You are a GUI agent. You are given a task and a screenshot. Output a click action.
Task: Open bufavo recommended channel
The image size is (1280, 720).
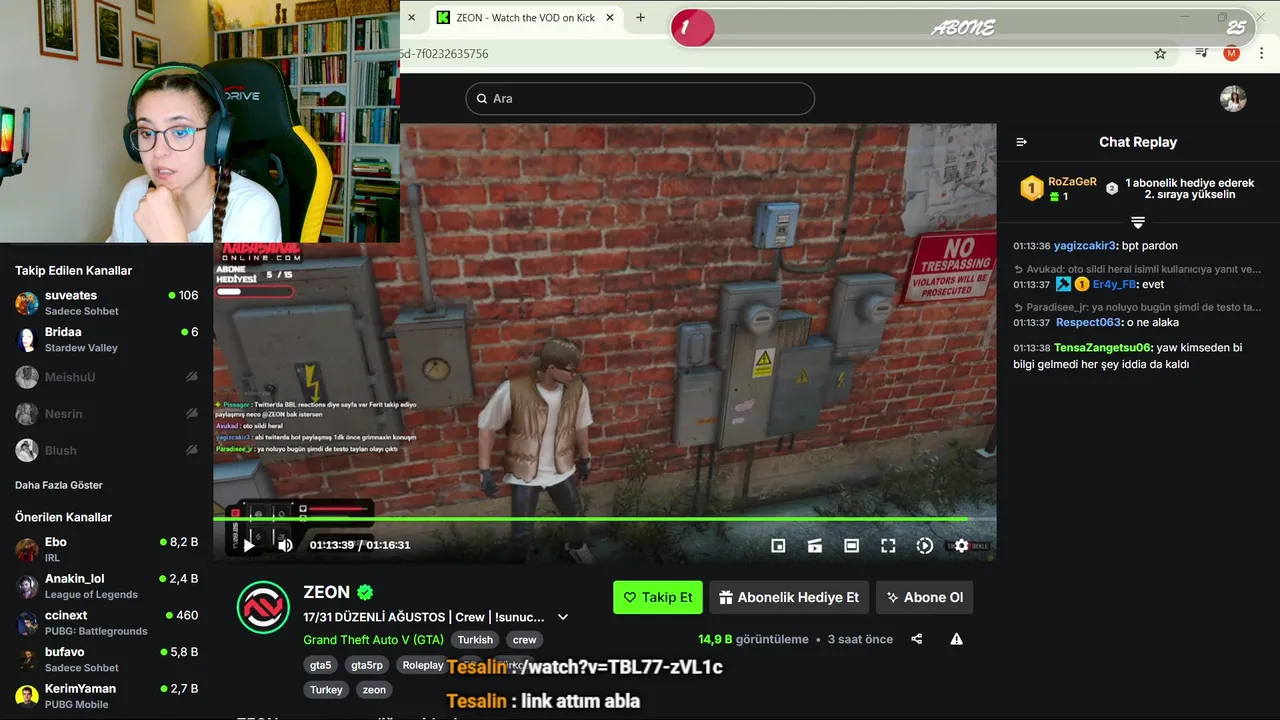point(106,659)
